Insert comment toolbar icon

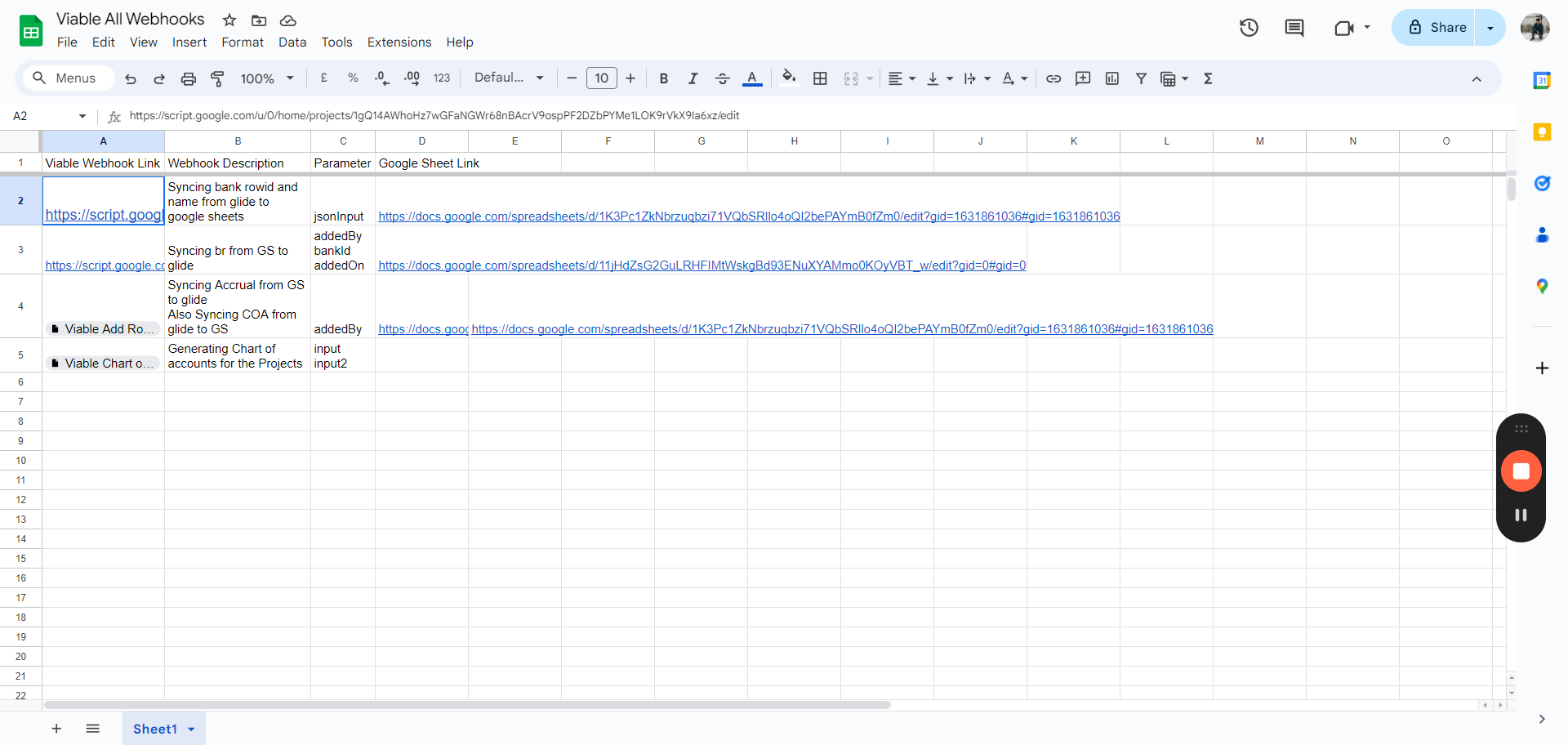pyautogui.click(x=1083, y=78)
